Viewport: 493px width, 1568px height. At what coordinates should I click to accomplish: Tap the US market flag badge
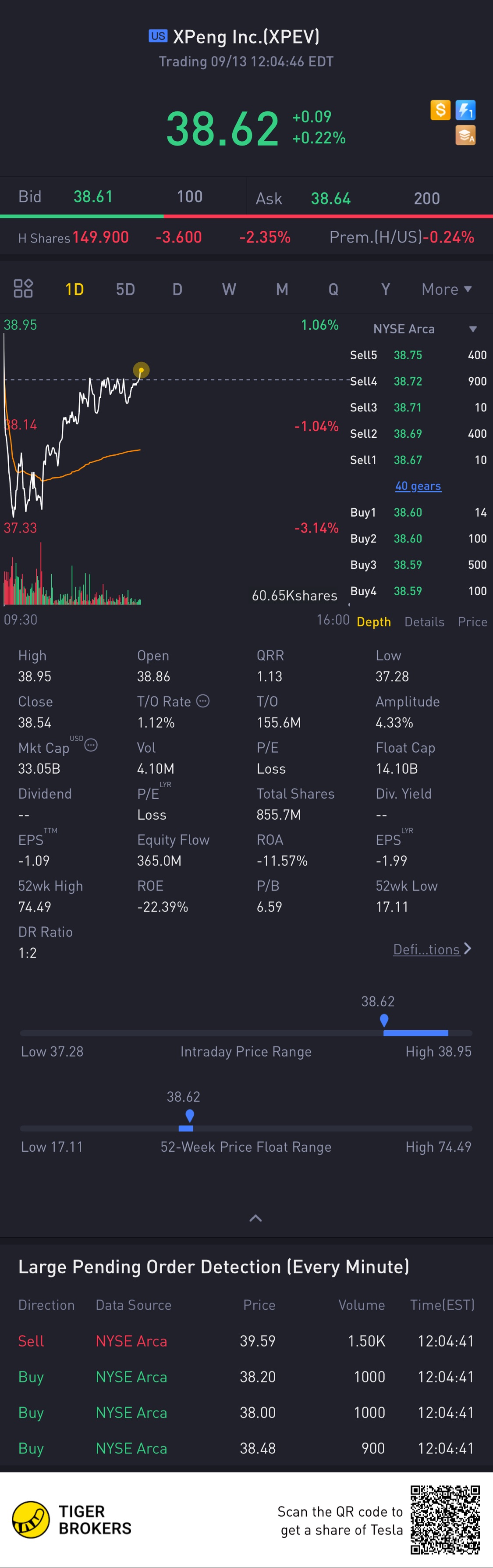click(x=158, y=36)
